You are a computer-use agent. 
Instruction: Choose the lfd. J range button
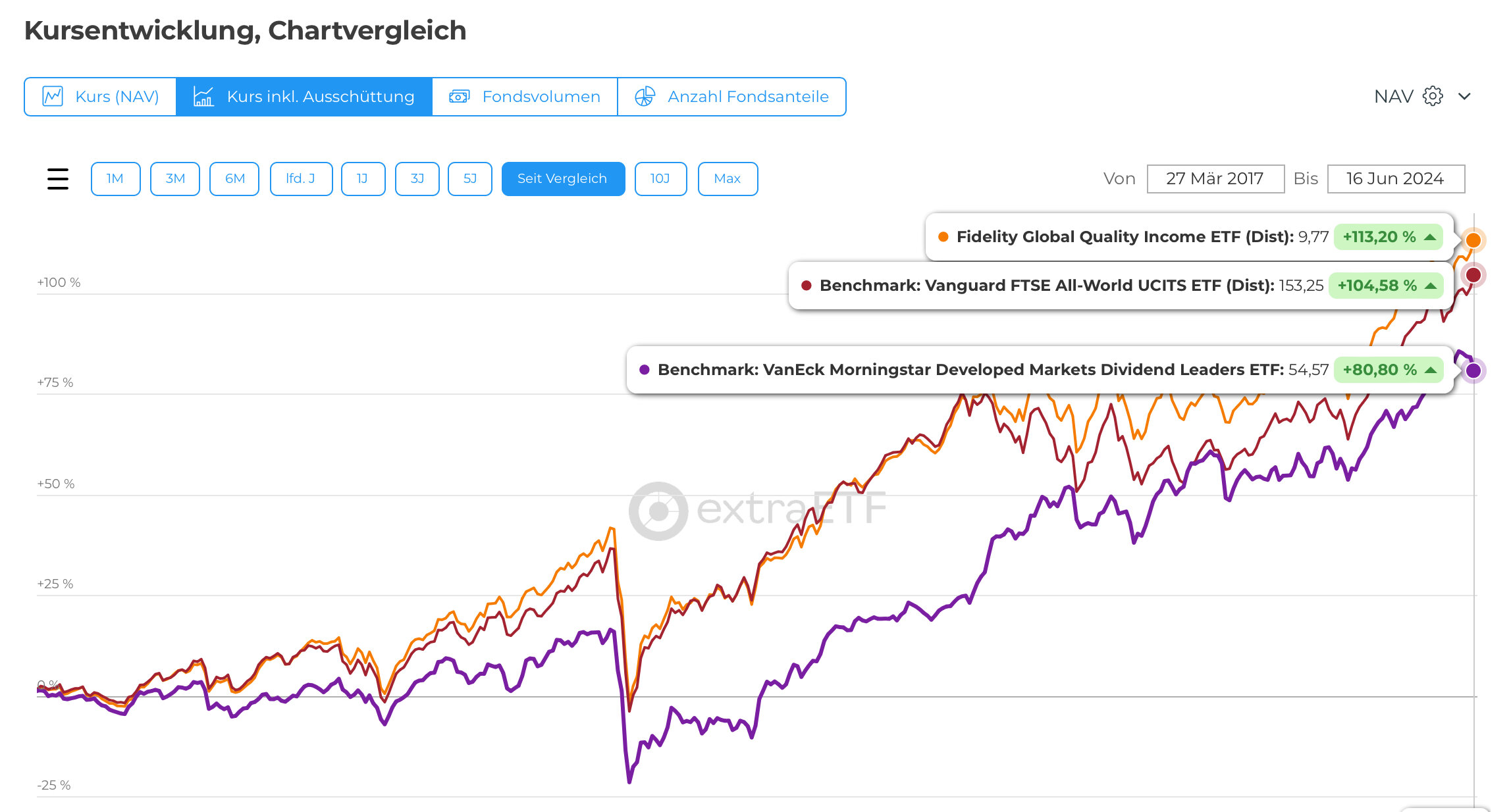click(x=300, y=179)
